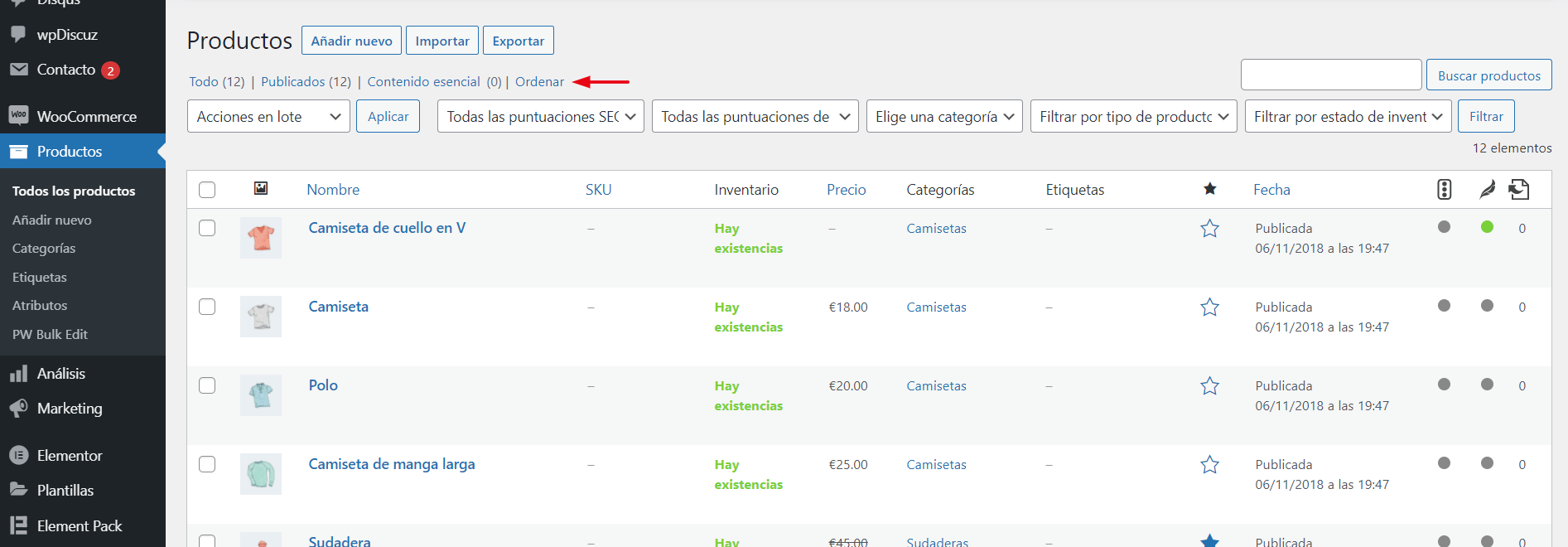This screenshot has width=1568, height=547.
Task: Toggle featured star for Camiseta de manga larga
Action: click(x=1210, y=464)
